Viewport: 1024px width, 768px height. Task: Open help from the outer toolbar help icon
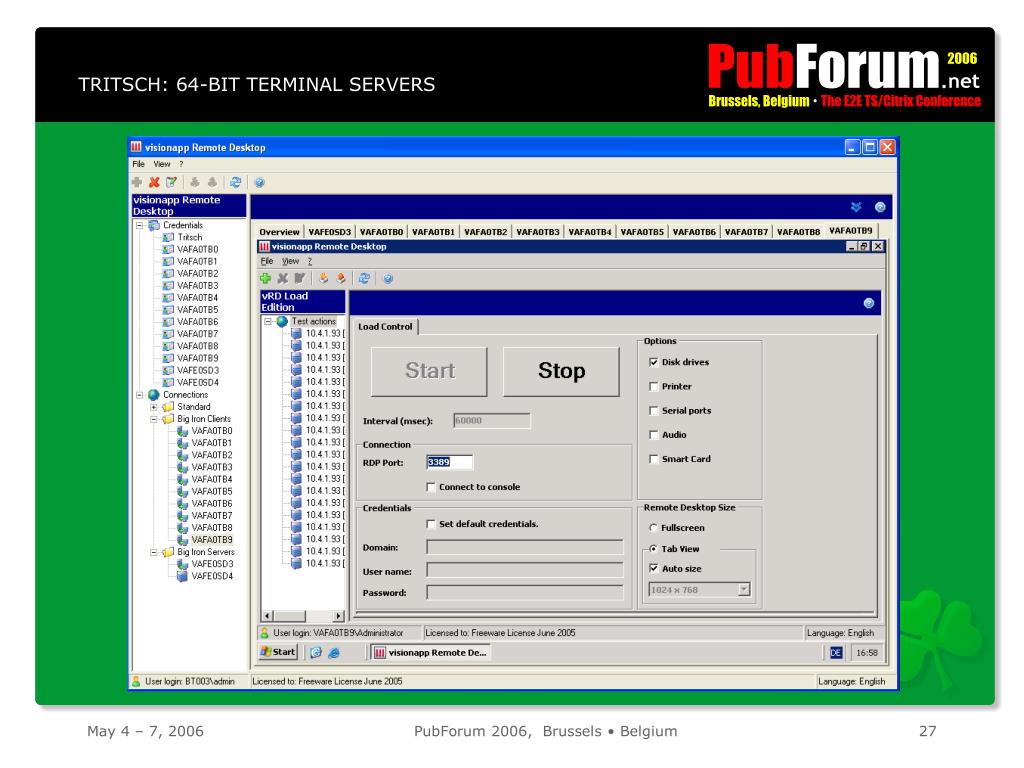tap(259, 183)
